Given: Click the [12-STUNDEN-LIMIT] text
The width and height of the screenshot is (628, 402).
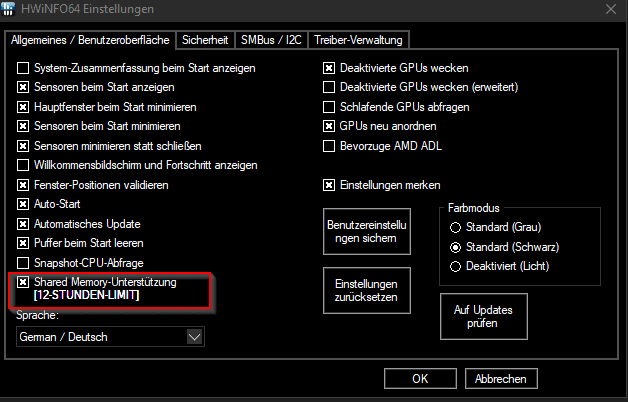Looking at the screenshot, I should (x=87, y=295).
